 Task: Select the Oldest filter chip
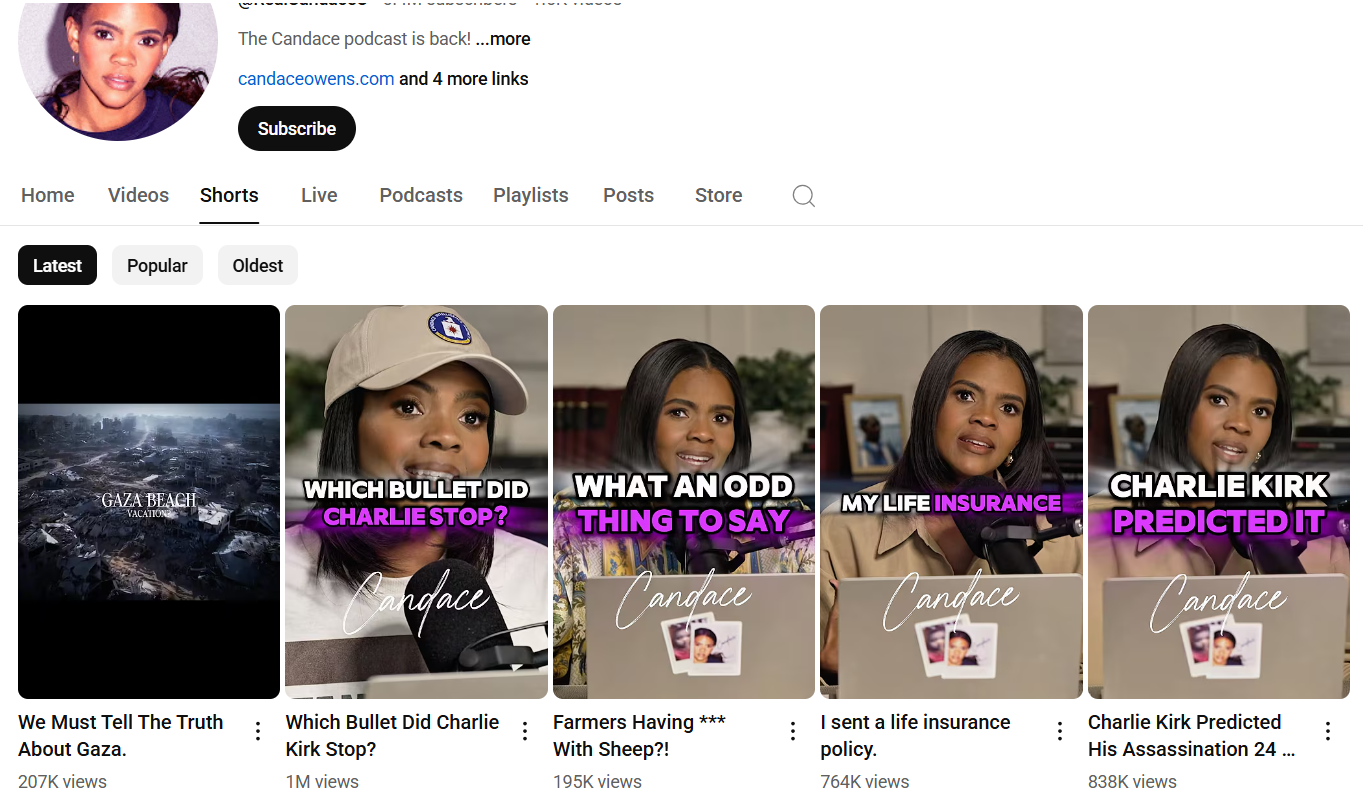258,265
